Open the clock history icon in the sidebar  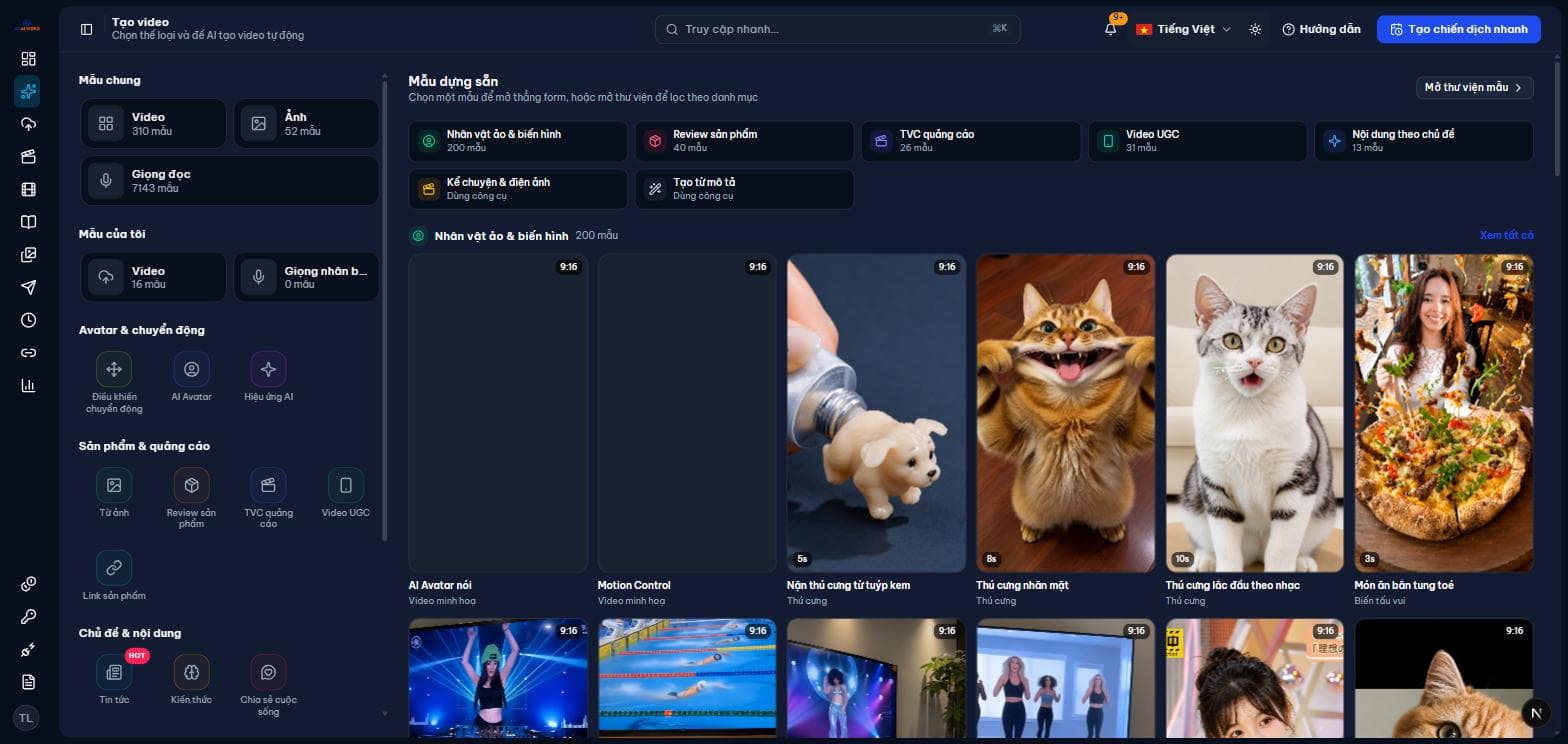28,320
